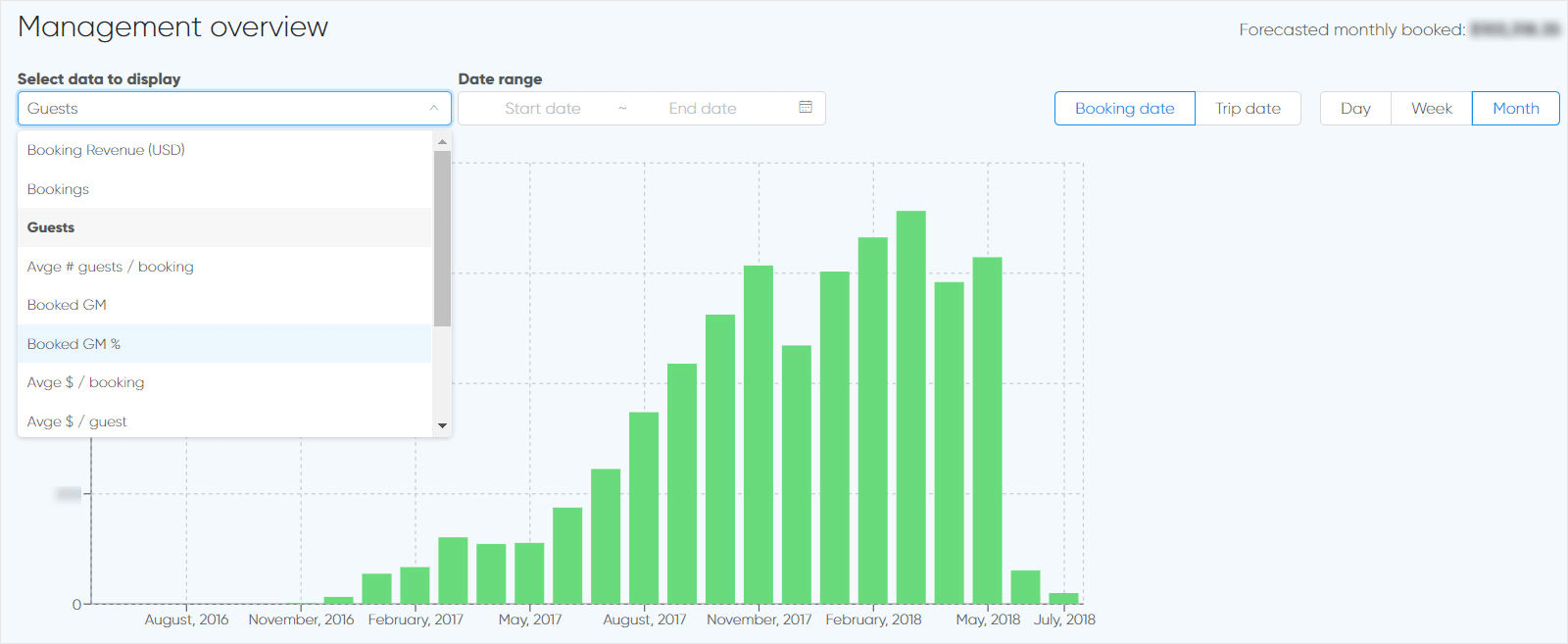Choose Avge $ / booking option
1568x644 pixels.
[x=224, y=382]
